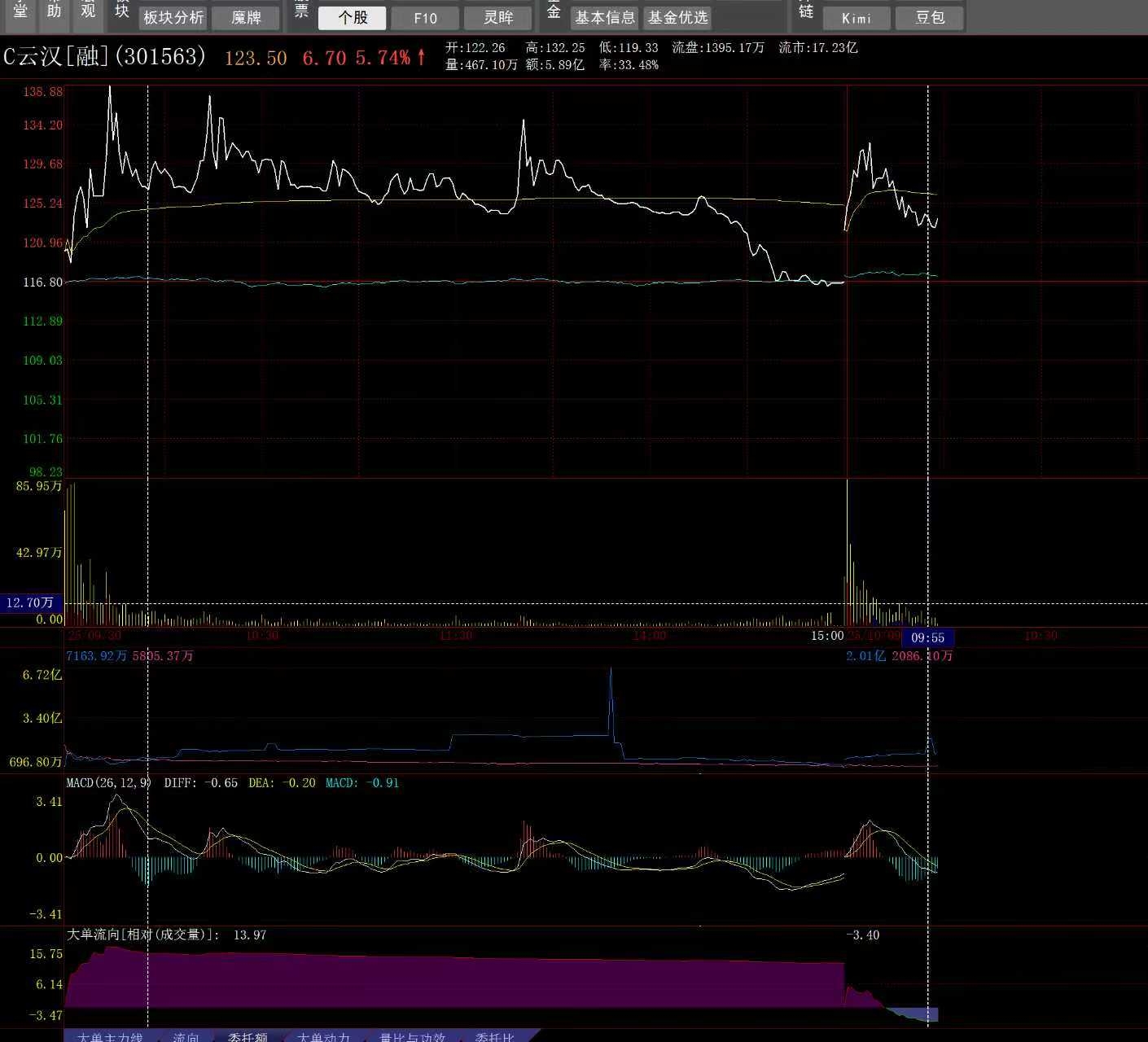Open the 大单动力 tab

[324, 1036]
